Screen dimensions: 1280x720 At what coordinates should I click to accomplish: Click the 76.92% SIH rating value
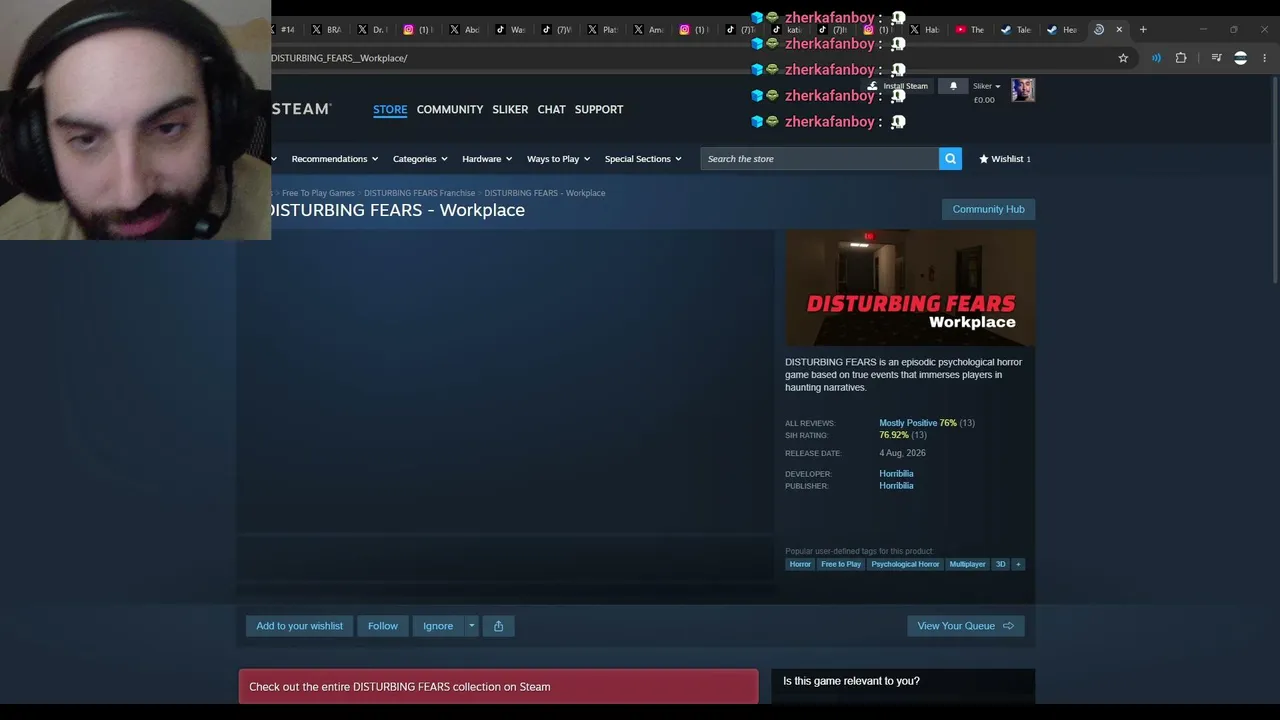point(894,435)
